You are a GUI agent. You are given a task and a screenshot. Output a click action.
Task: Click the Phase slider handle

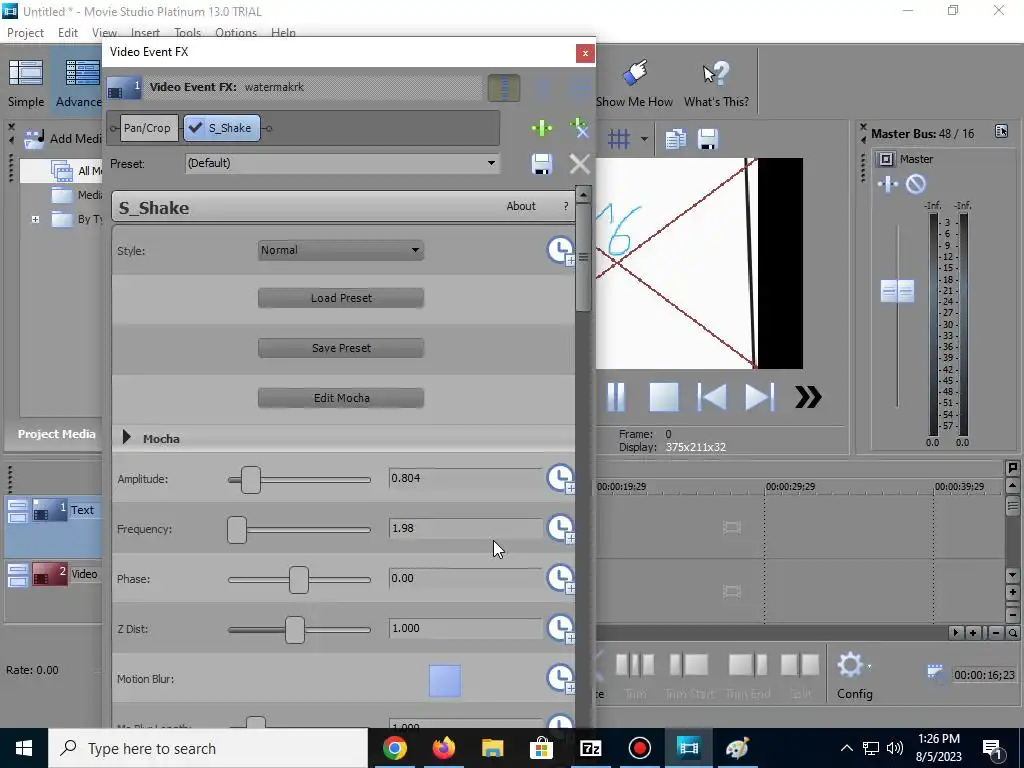point(298,580)
